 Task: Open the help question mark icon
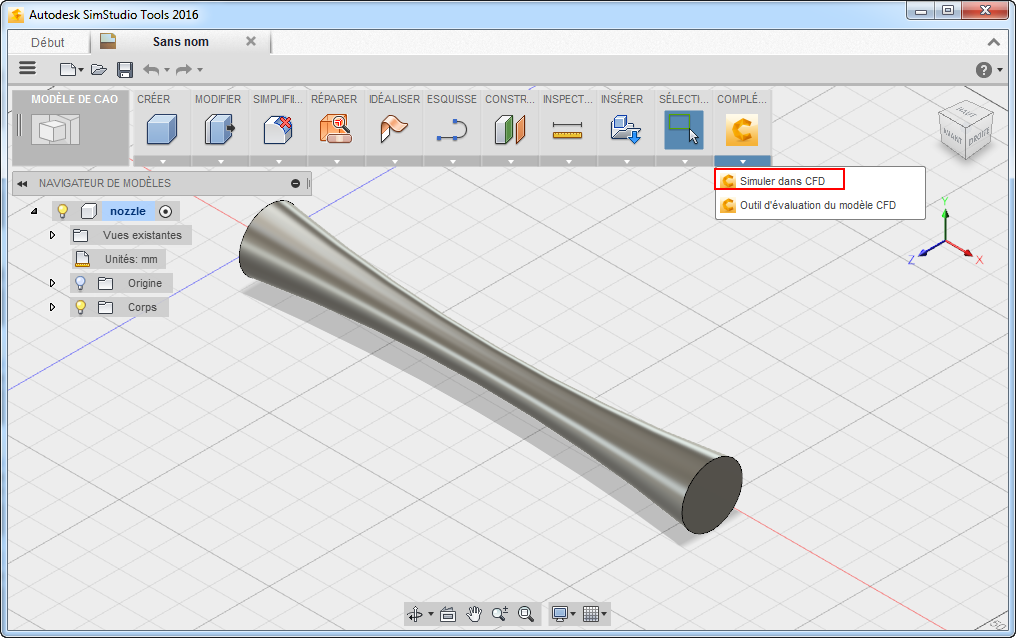point(984,70)
